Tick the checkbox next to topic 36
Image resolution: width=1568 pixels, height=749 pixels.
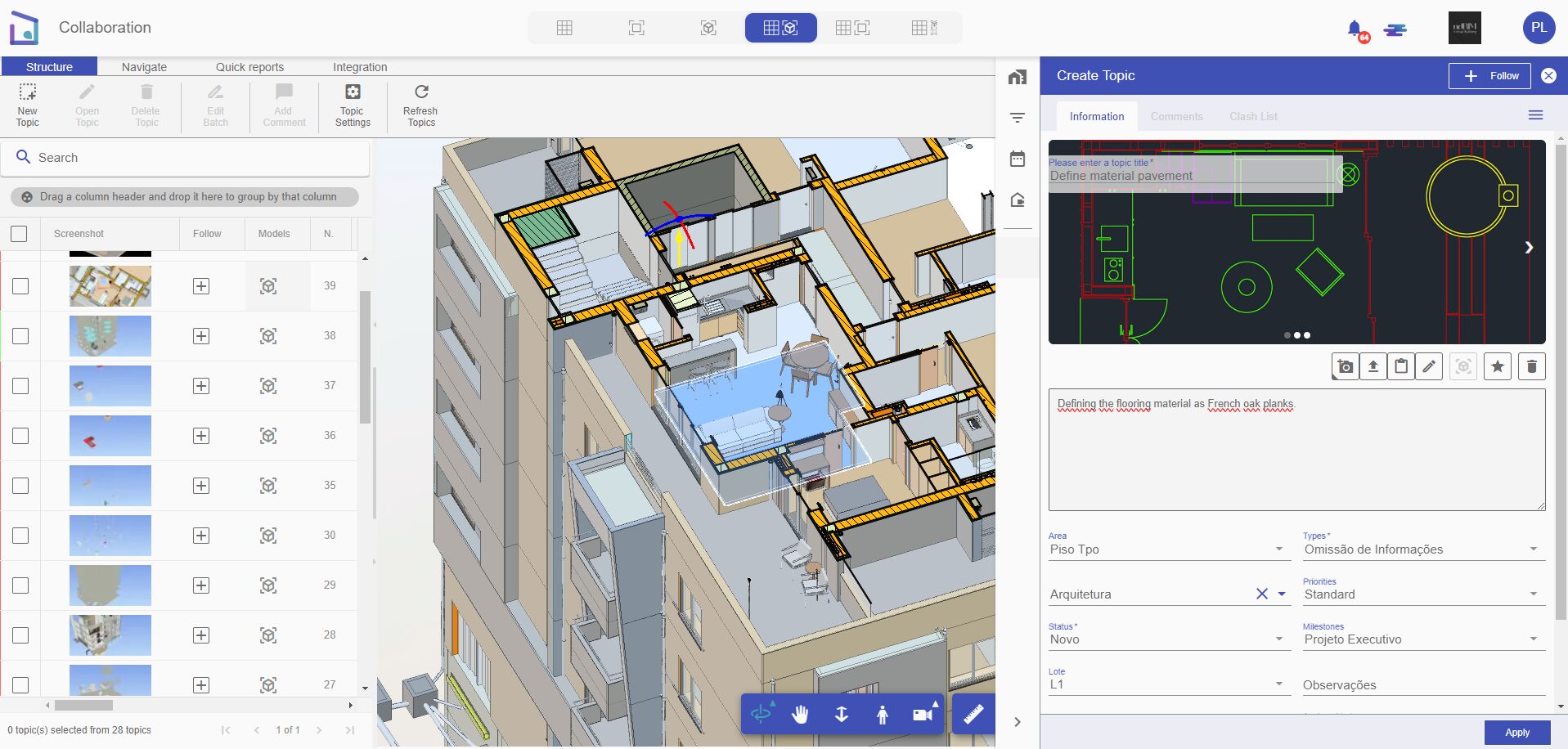click(x=19, y=435)
